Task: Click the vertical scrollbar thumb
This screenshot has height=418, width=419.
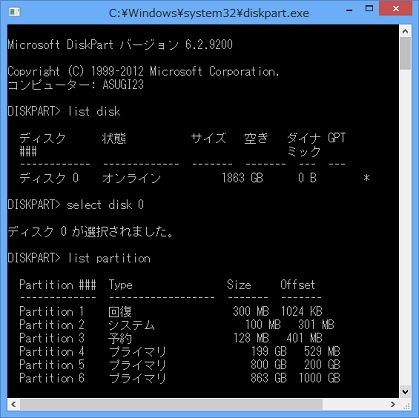Action: [x=405, y=53]
